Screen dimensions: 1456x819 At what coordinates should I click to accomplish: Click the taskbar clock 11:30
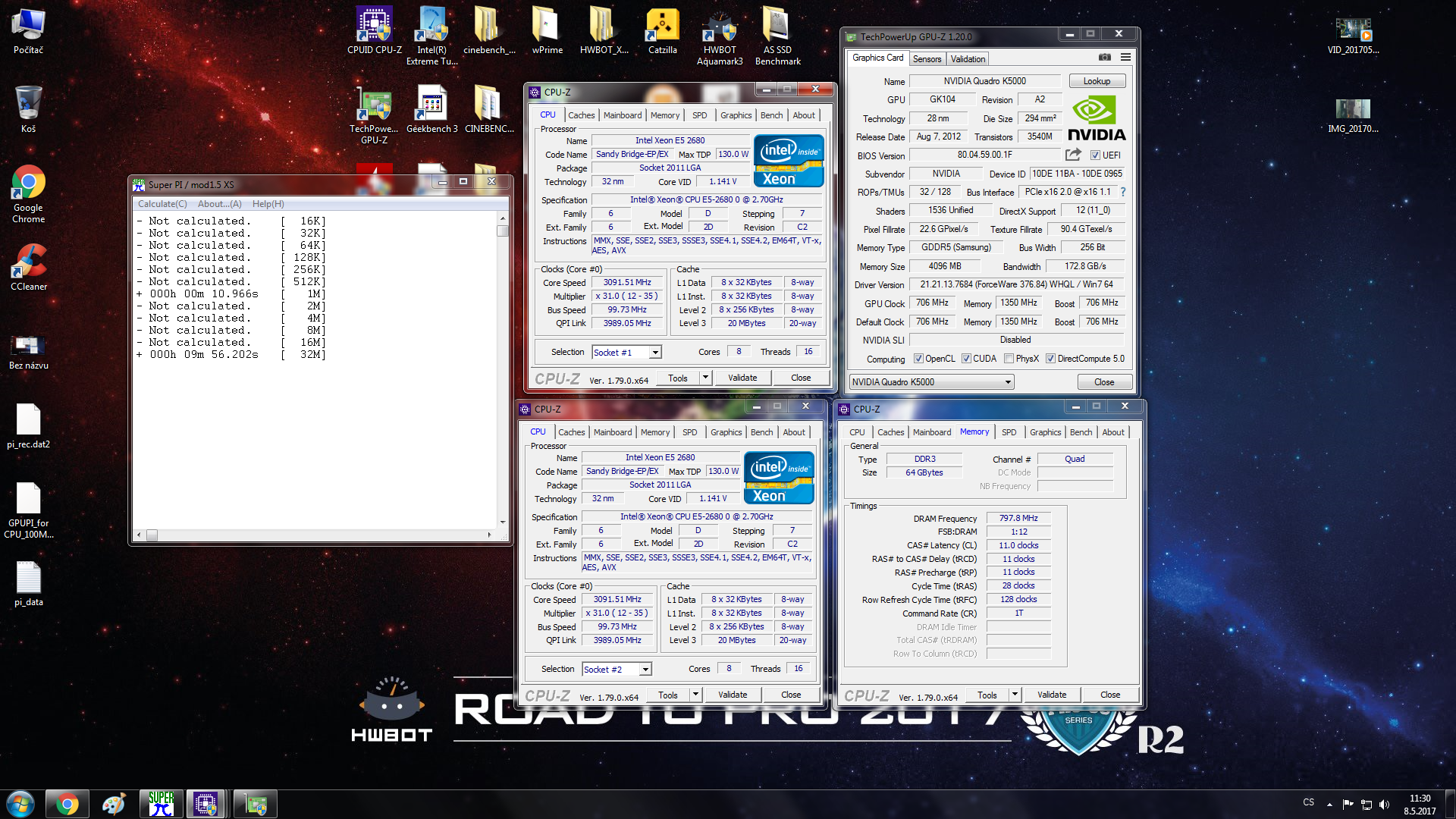click(1420, 799)
